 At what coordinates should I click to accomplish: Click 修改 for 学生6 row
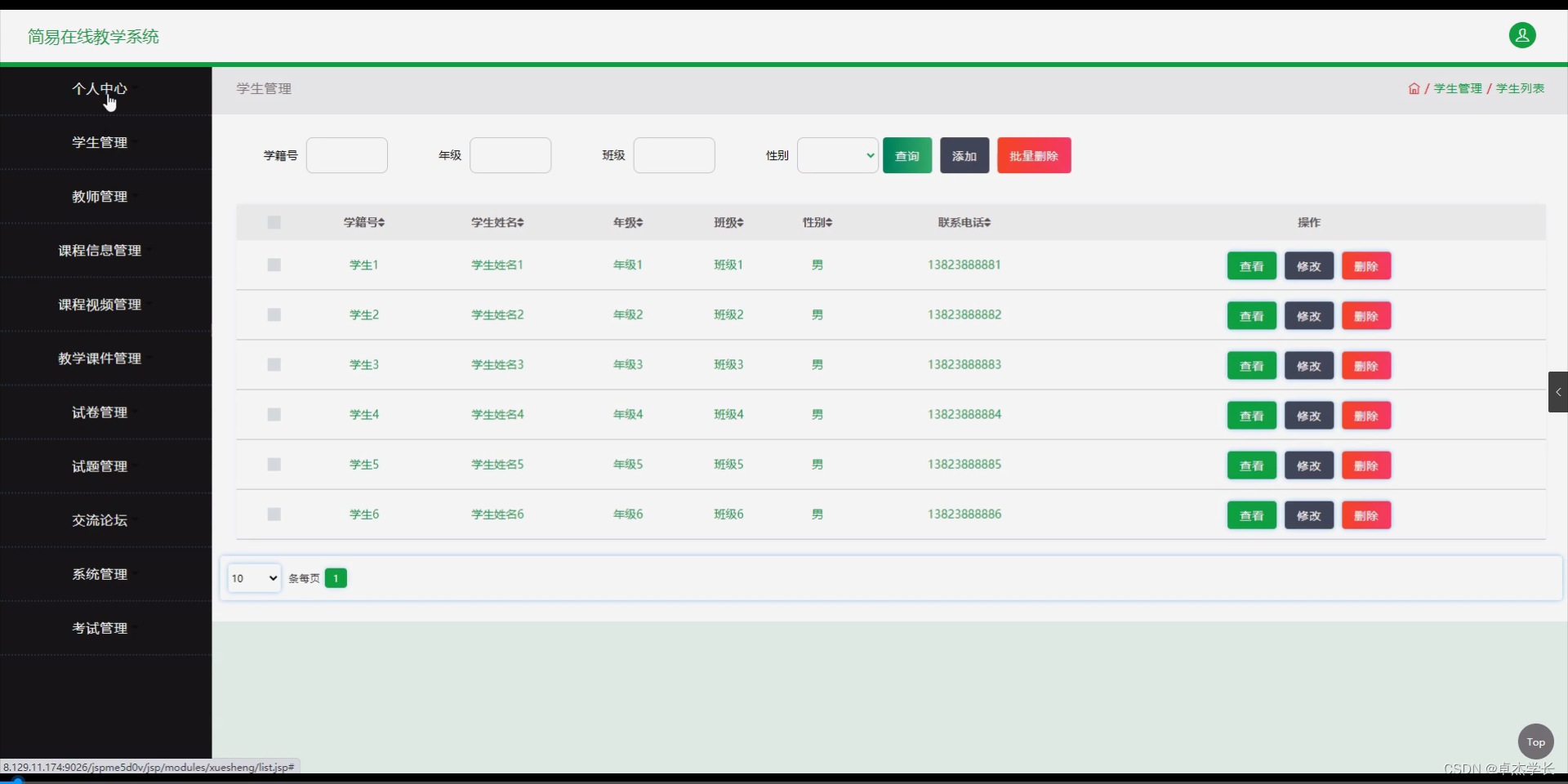1309,515
